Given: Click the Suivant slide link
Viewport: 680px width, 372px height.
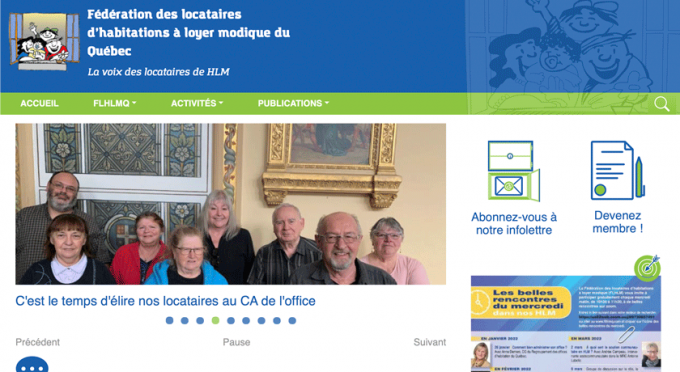Looking at the screenshot, I should tap(429, 342).
